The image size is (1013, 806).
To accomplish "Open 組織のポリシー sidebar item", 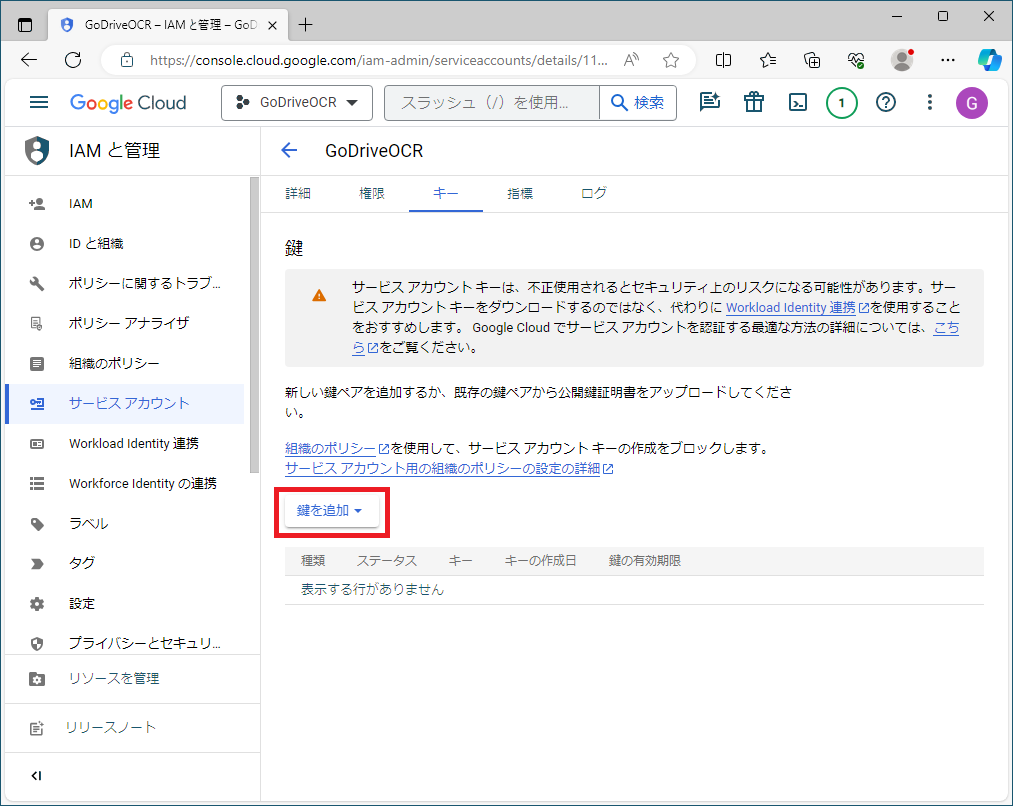I will tap(125, 364).
